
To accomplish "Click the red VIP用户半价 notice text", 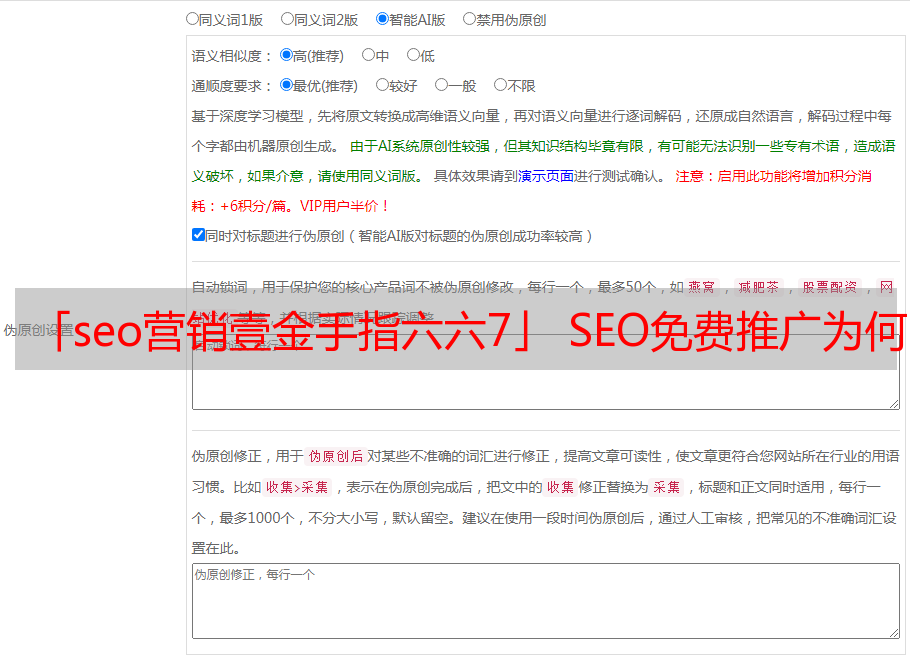I will click(344, 206).
